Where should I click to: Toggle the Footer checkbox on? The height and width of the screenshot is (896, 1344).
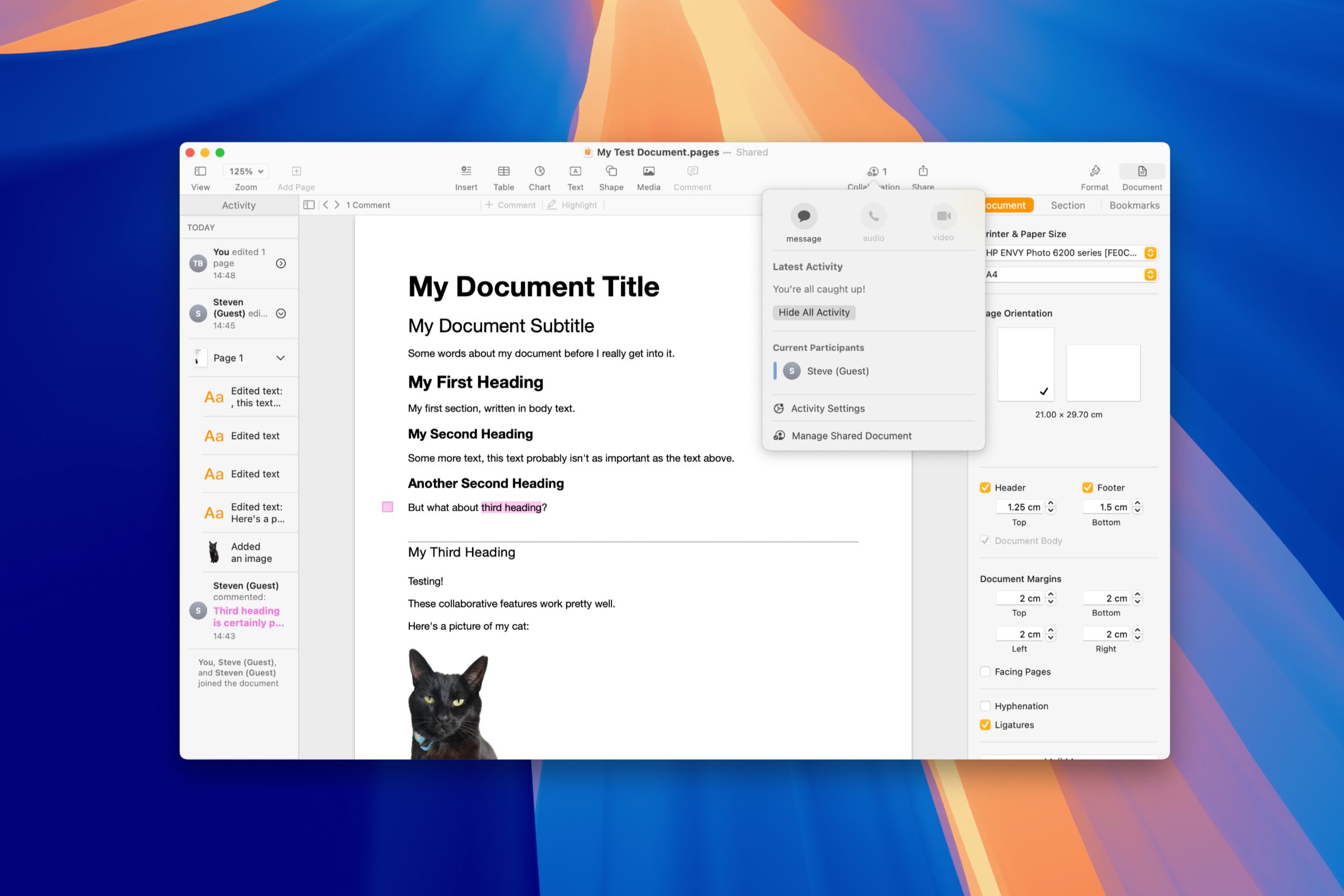click(x=1086, y=487)
